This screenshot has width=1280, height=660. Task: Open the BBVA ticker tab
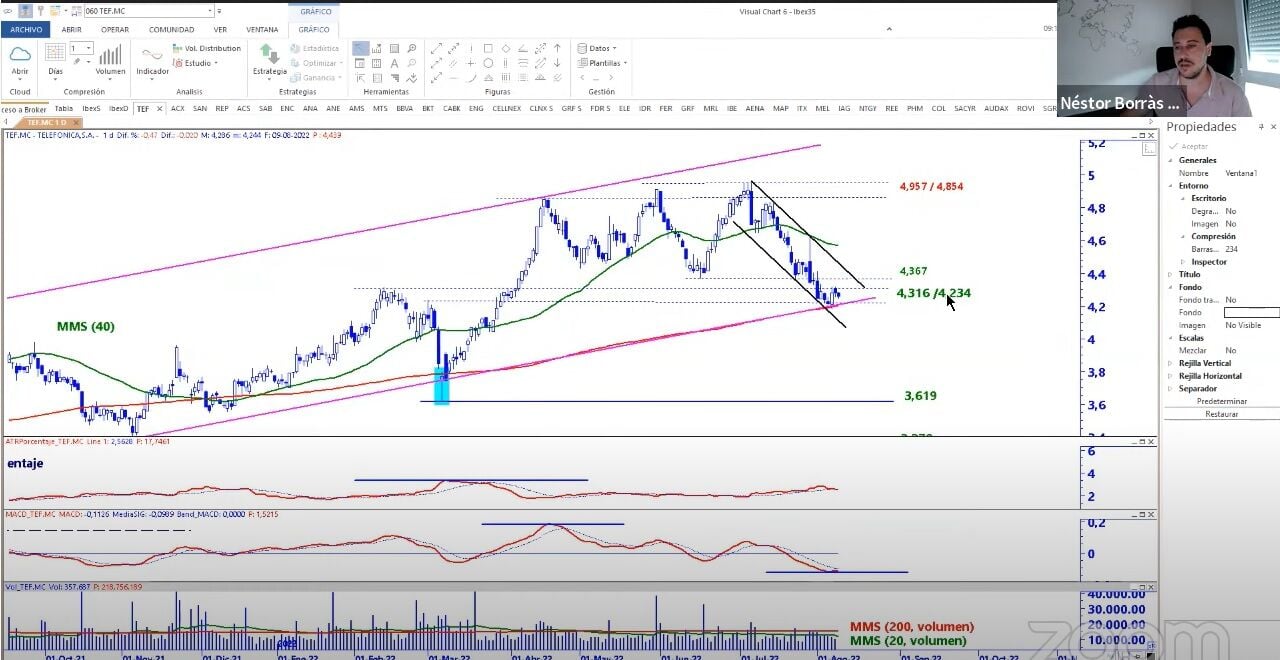(404, 108)
